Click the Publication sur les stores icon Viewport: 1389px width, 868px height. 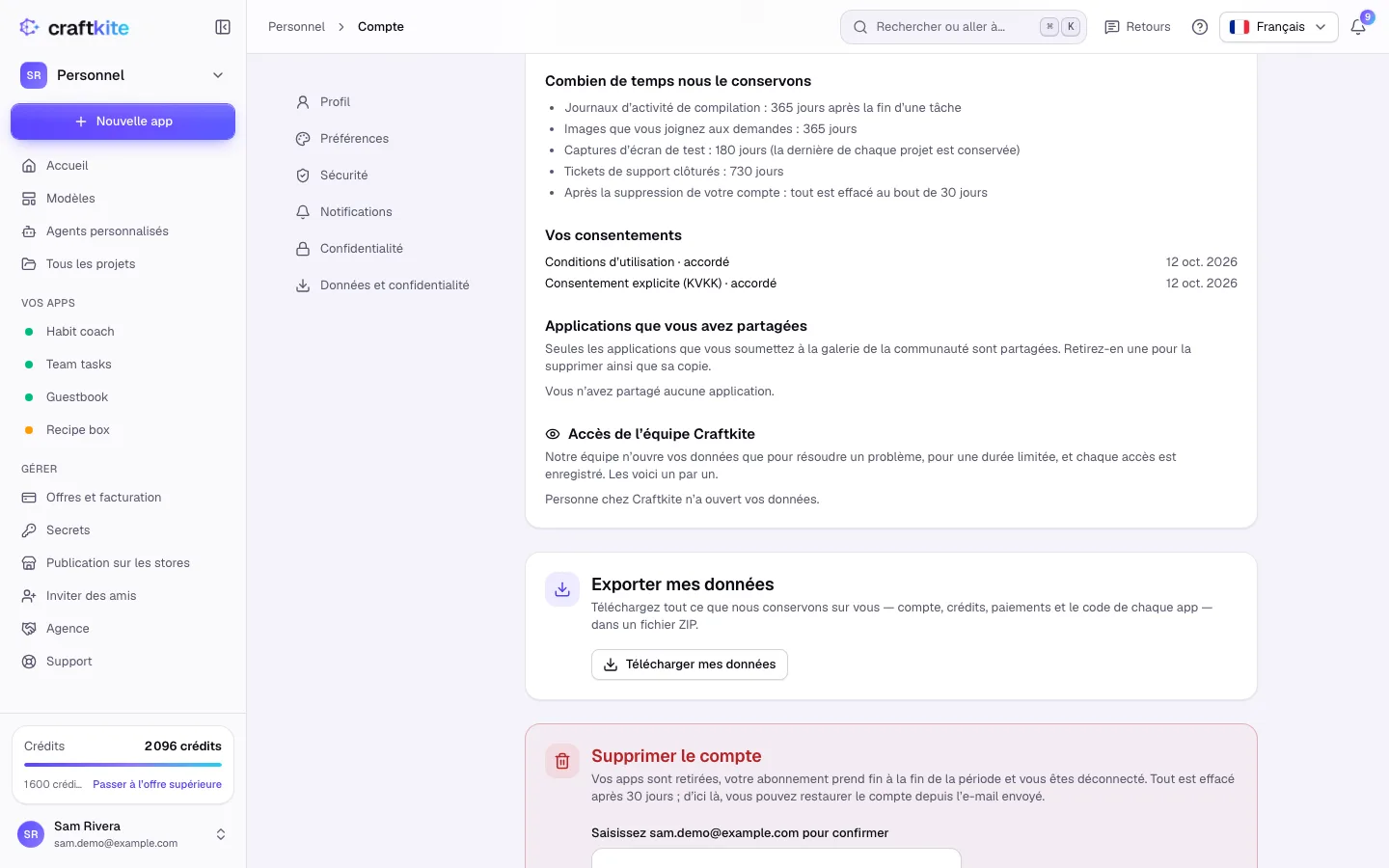click(x=29, y=563)
